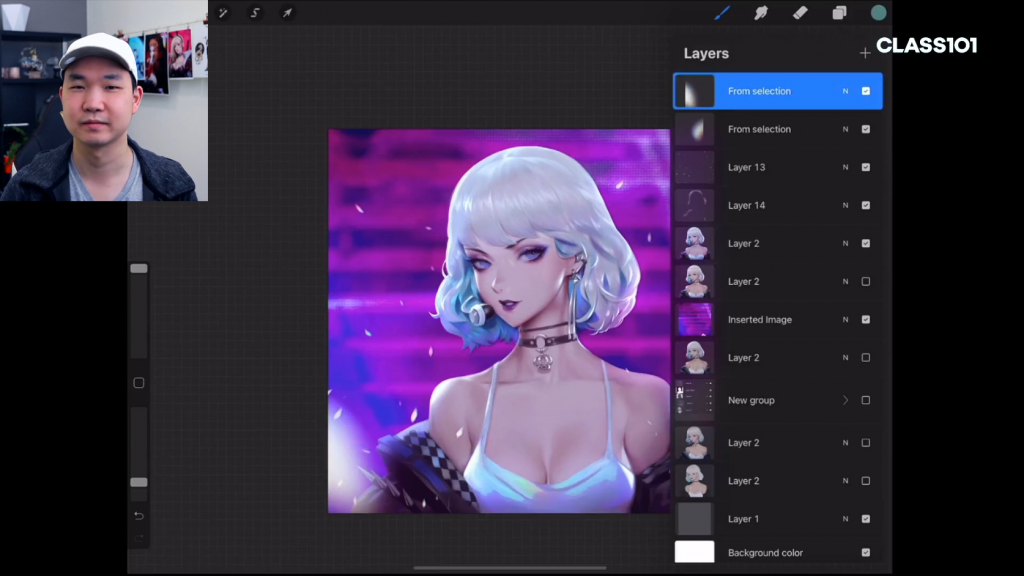Open blend mode N for Layer 1

pyautogui.click(x=845, y=519)
